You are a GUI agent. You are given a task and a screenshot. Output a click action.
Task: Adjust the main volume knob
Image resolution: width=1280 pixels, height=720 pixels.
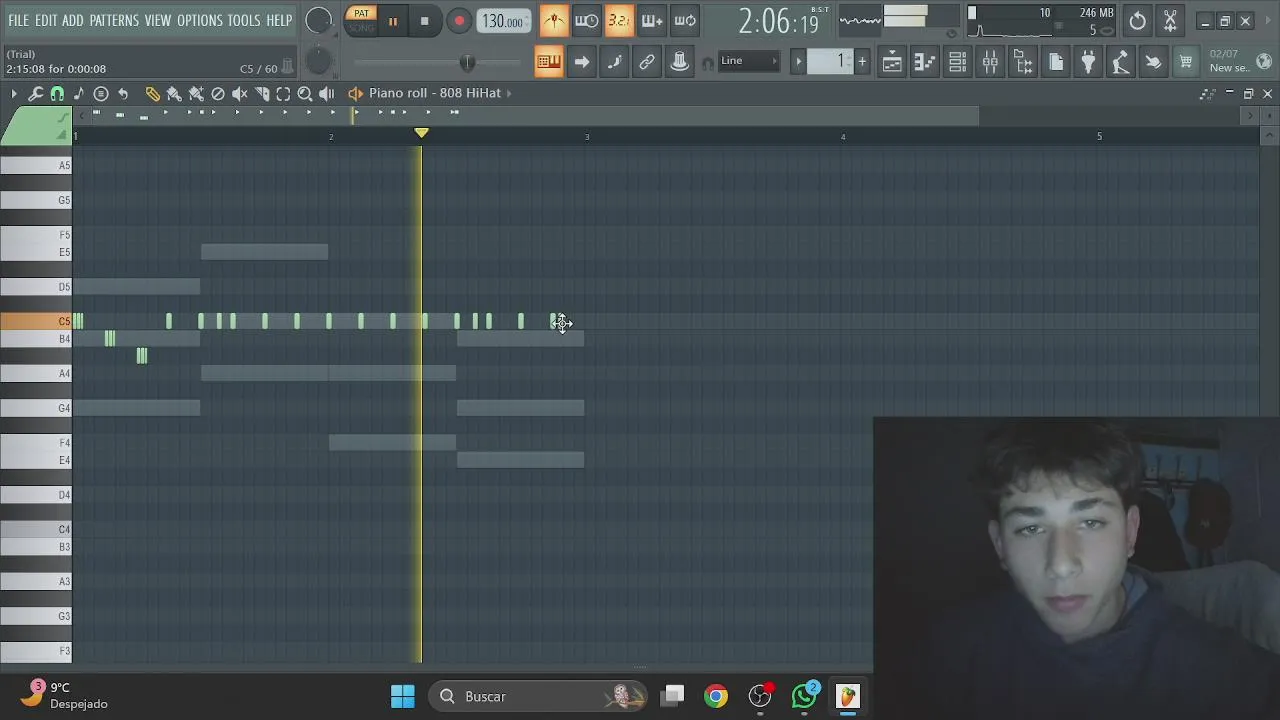(x=318, y=20)
